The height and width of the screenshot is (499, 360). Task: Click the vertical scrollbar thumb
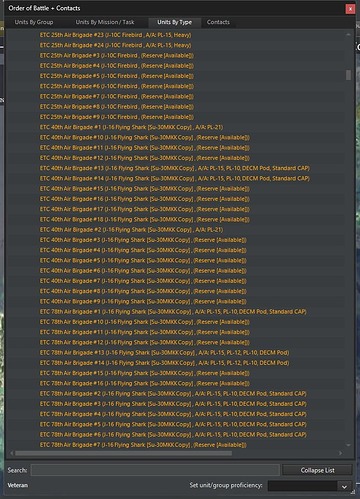pos(348,75)
